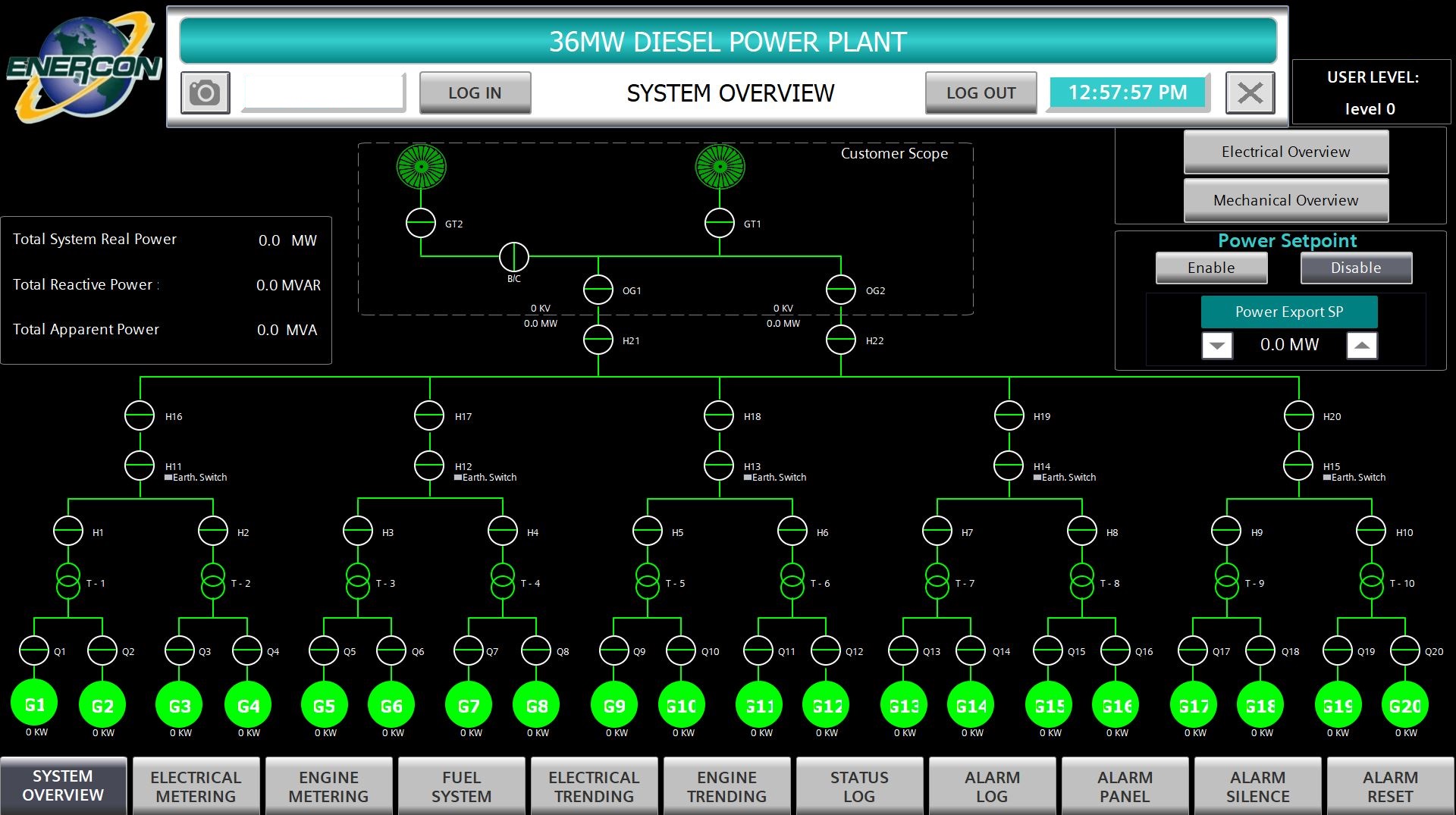1456x815 pixels.
Task: Click the G8 generator circle
Action: (536, 705)
